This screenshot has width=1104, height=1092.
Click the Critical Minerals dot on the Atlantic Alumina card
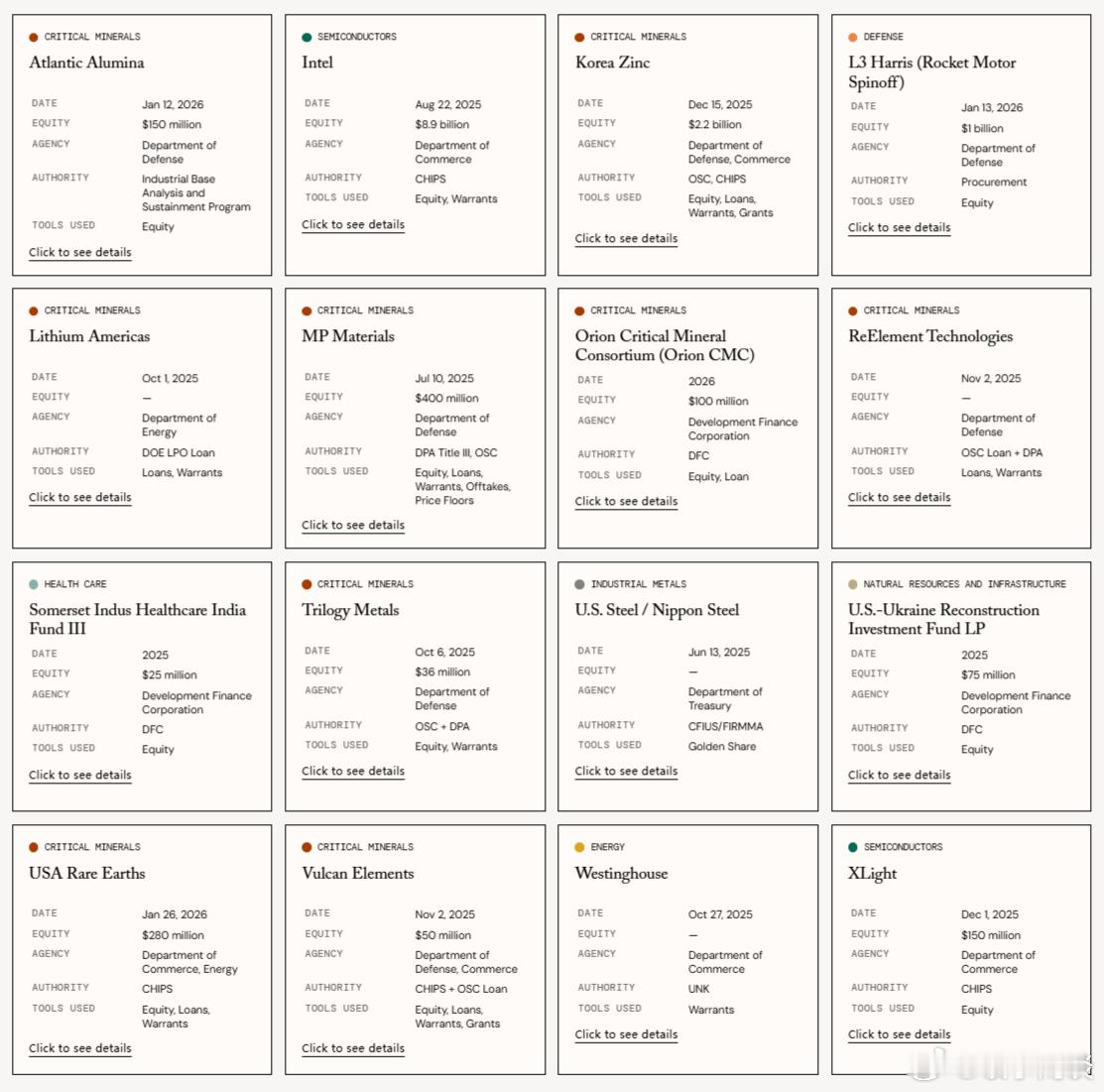tap(33, 38)
